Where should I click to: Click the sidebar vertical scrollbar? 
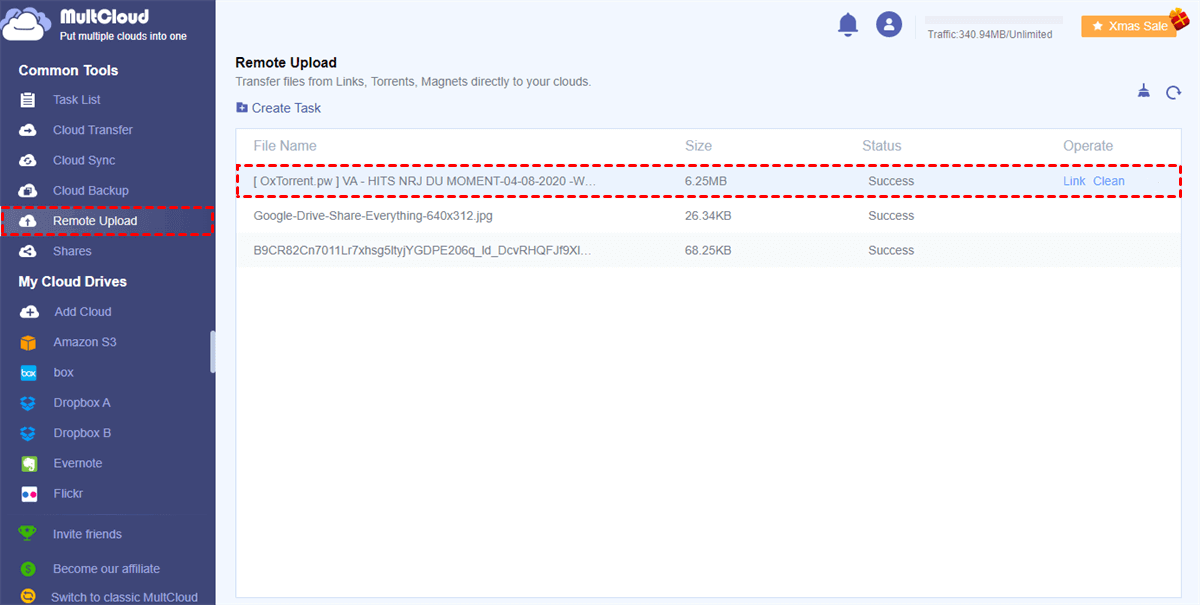click(x=212, y=352)
